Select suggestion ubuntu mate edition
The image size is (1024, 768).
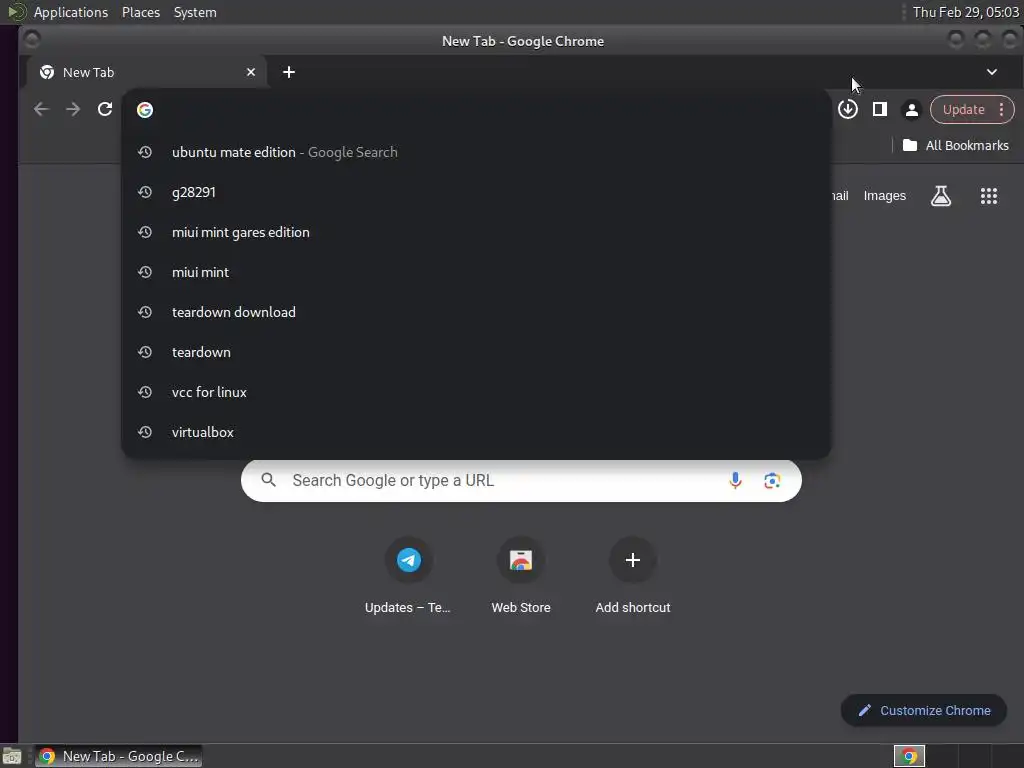[476, 152]
